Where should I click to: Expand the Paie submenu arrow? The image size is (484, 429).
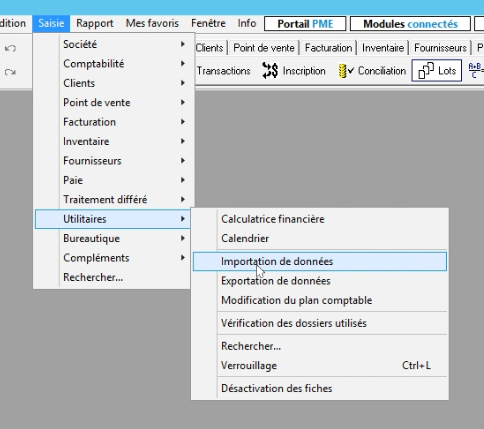(x=183, y=180)
